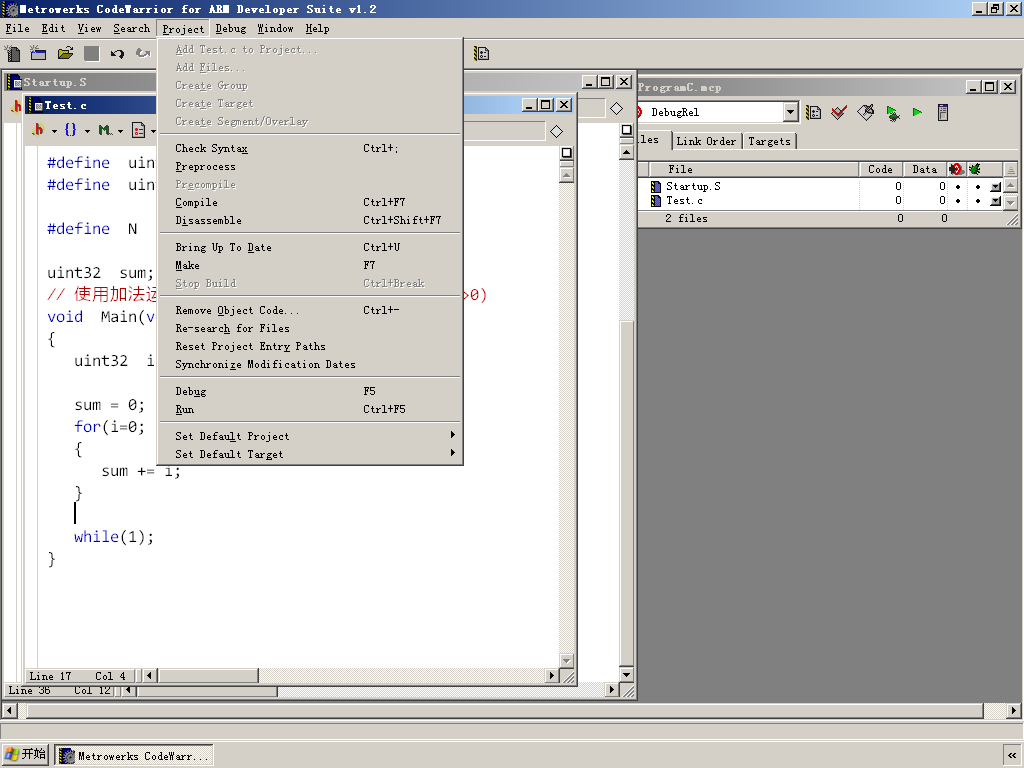This screenshot has height=768, width=1024.
Task: Click Synchronize Modification Dates checkmark icon
Action: tap(839, 112)
